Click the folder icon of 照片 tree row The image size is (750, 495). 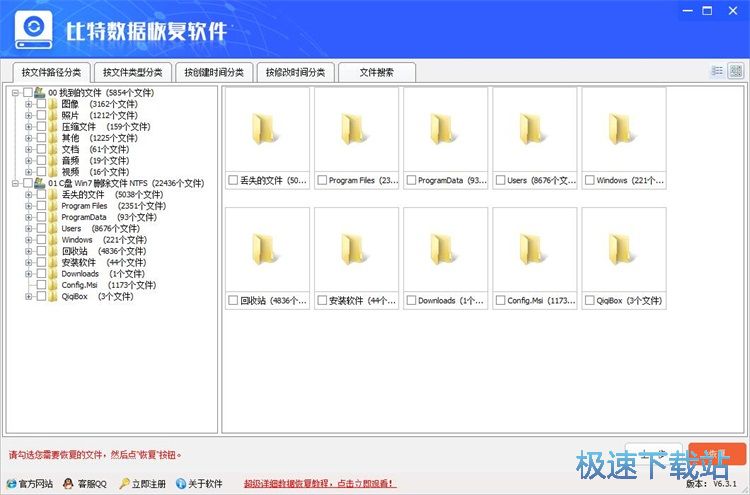tap(53, 115)
